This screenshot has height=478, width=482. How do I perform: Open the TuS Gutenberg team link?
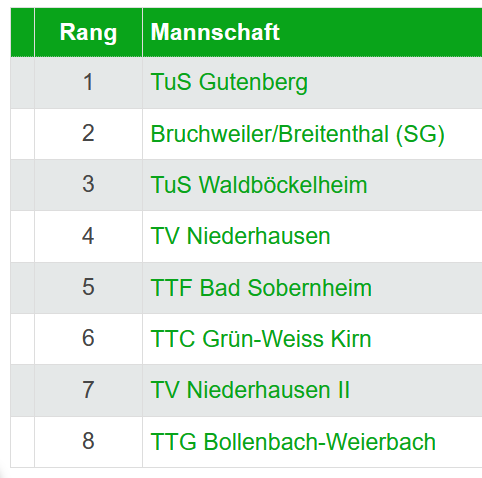point(229,83)
